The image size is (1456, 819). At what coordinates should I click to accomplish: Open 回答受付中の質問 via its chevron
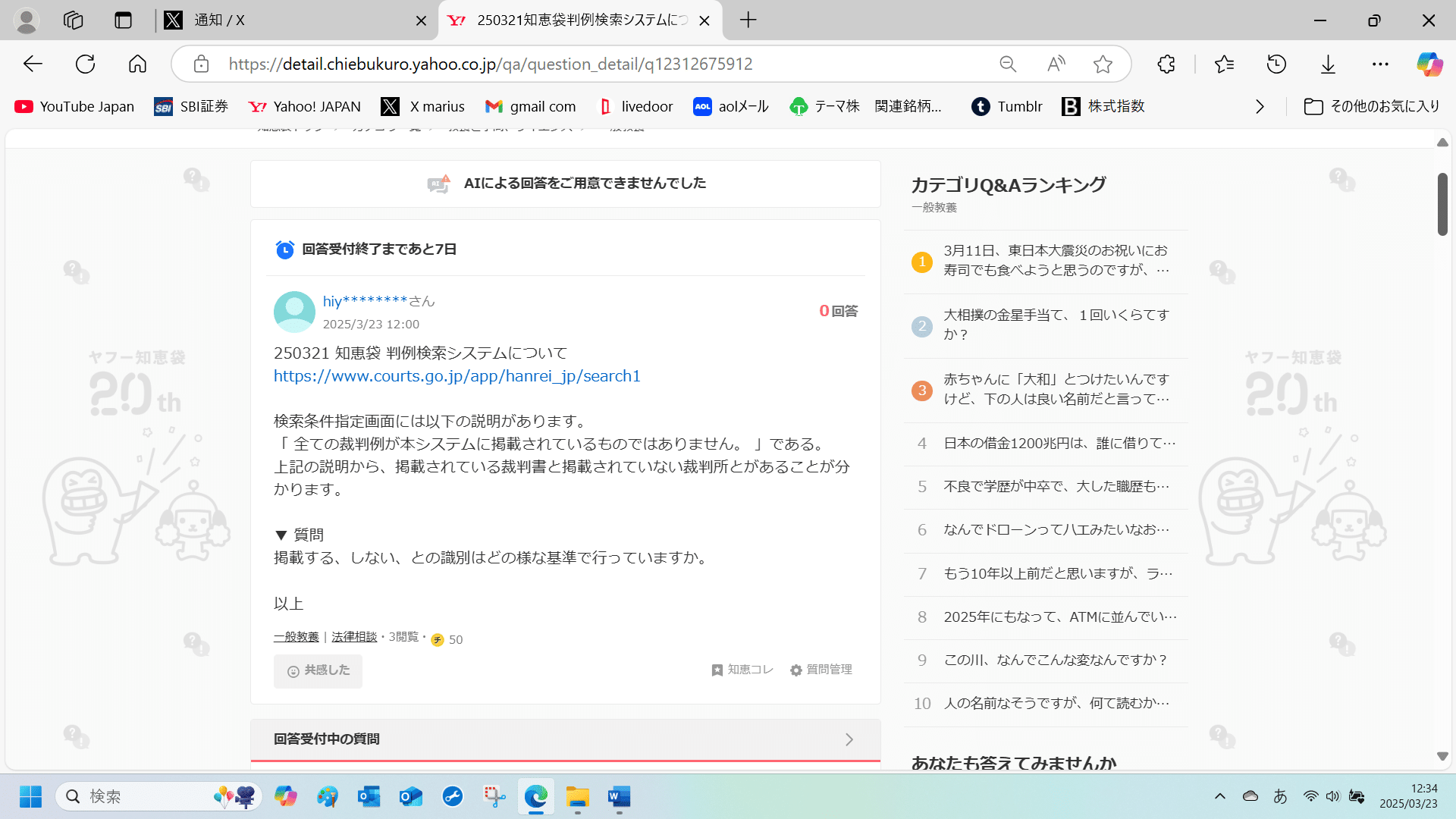849,739
